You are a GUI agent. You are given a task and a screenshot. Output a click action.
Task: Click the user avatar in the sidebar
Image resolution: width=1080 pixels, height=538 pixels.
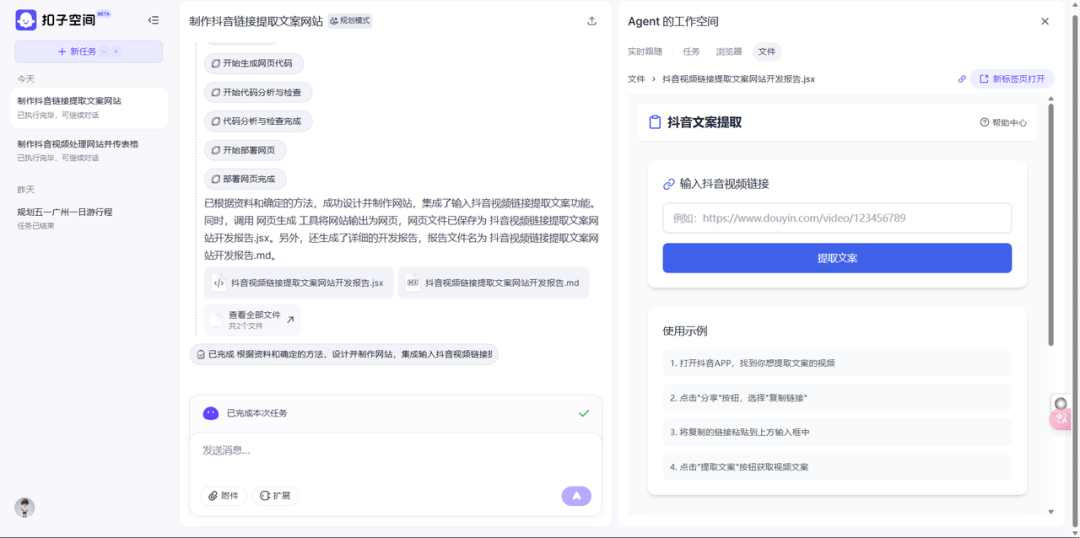click(x=25, y=508)
